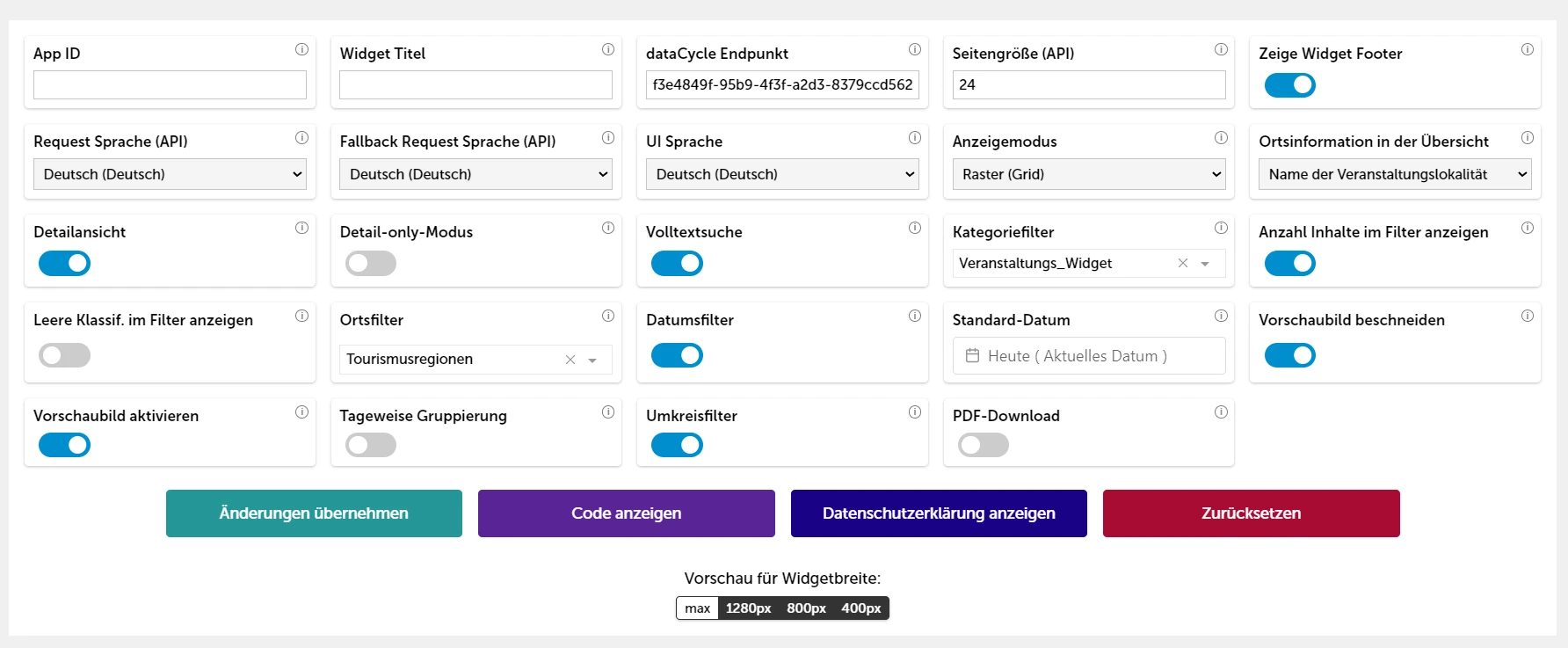The width and height of the screenshot is (1568, 648).
Task: Open info for Vorschaubild beschneiden
Action: (x=1527, y=316)
